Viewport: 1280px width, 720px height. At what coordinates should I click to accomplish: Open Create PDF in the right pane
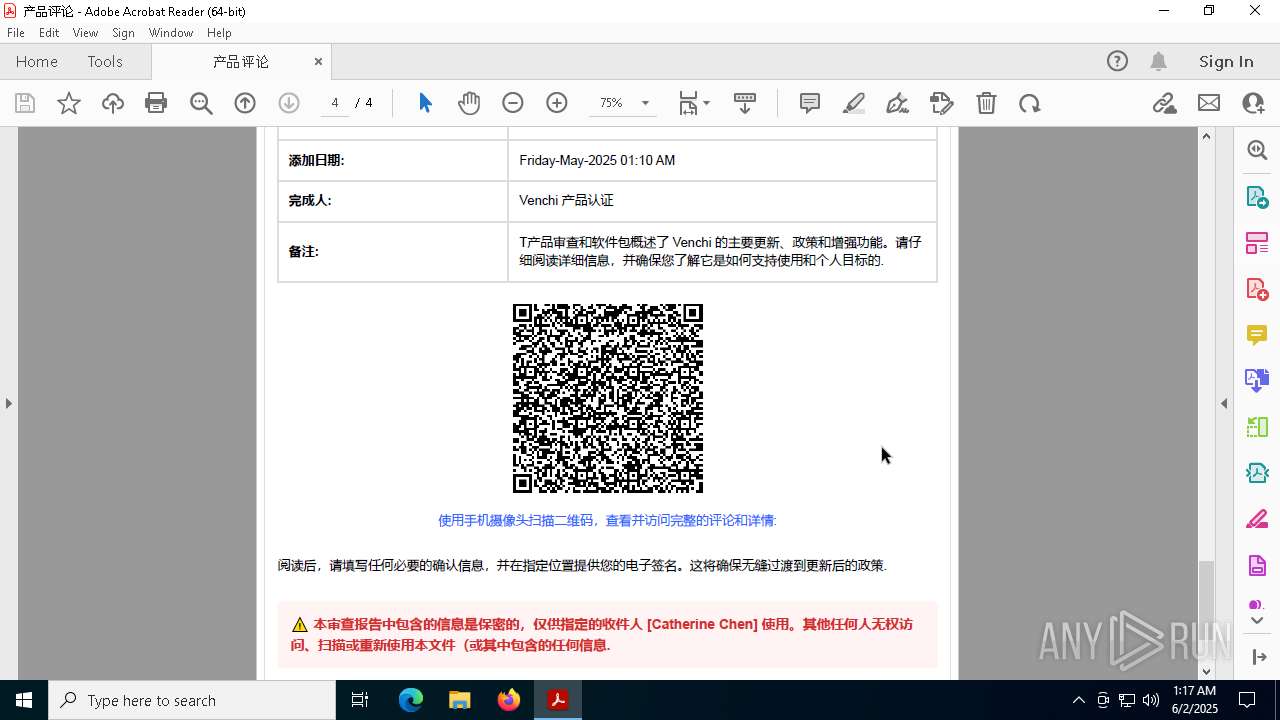click(1257, 288)
